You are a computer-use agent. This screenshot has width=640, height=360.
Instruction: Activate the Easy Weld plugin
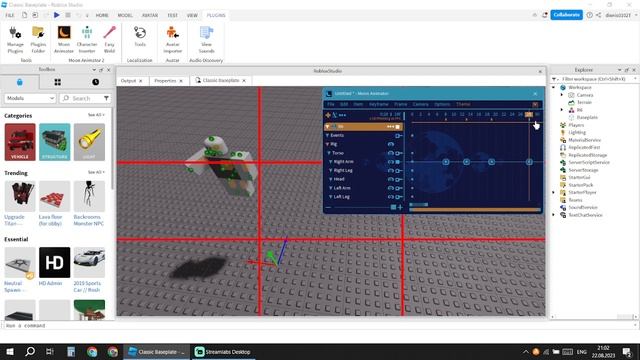coord(109,40)
